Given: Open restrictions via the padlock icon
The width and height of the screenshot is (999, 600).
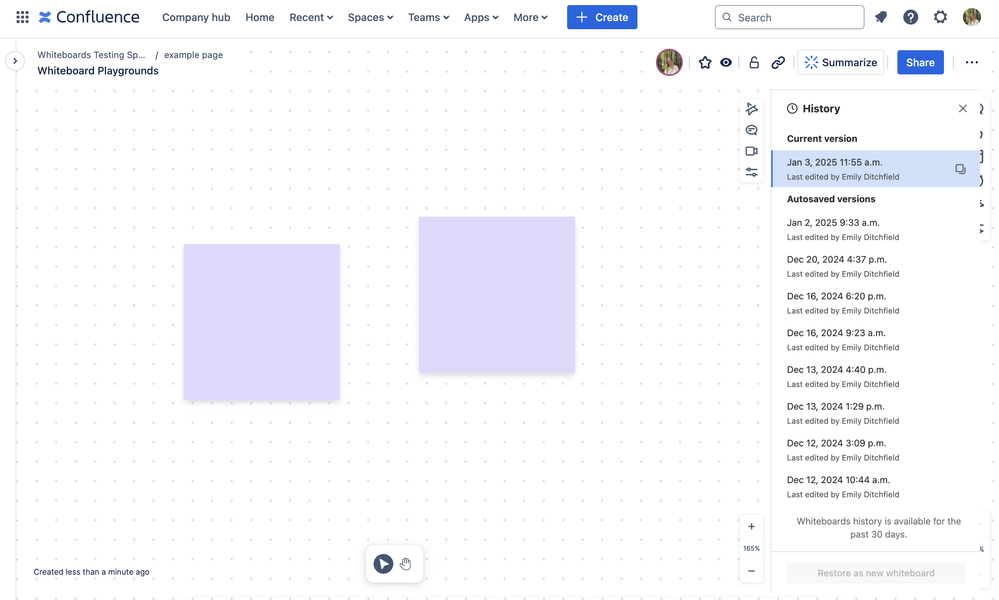Looking at the screenshot, I should tap(754, 62).
